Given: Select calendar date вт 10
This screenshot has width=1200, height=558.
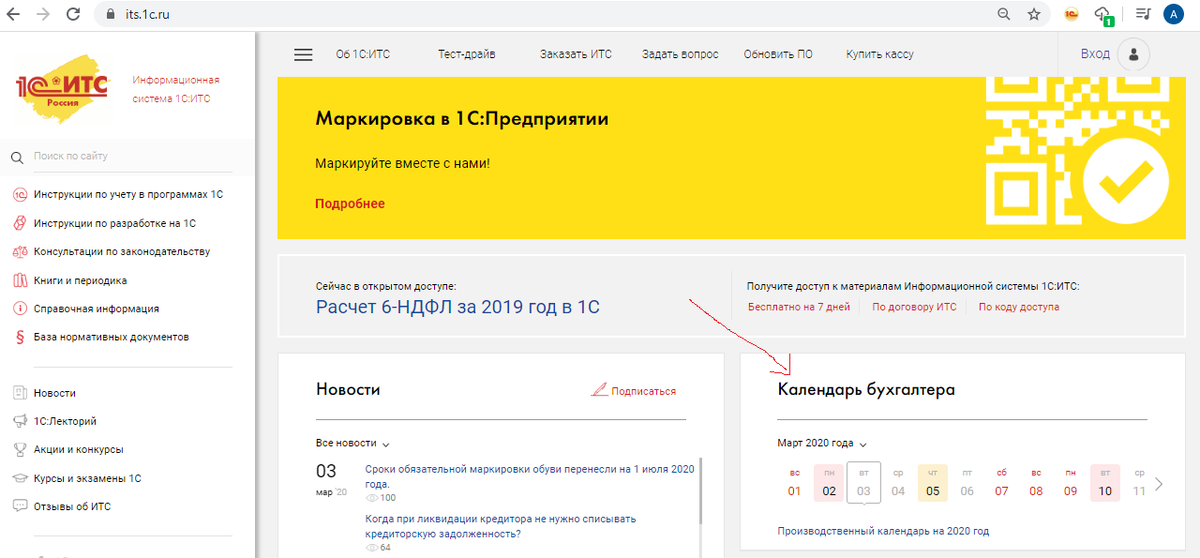Looking at the screenshot, I should [1105, 482].
